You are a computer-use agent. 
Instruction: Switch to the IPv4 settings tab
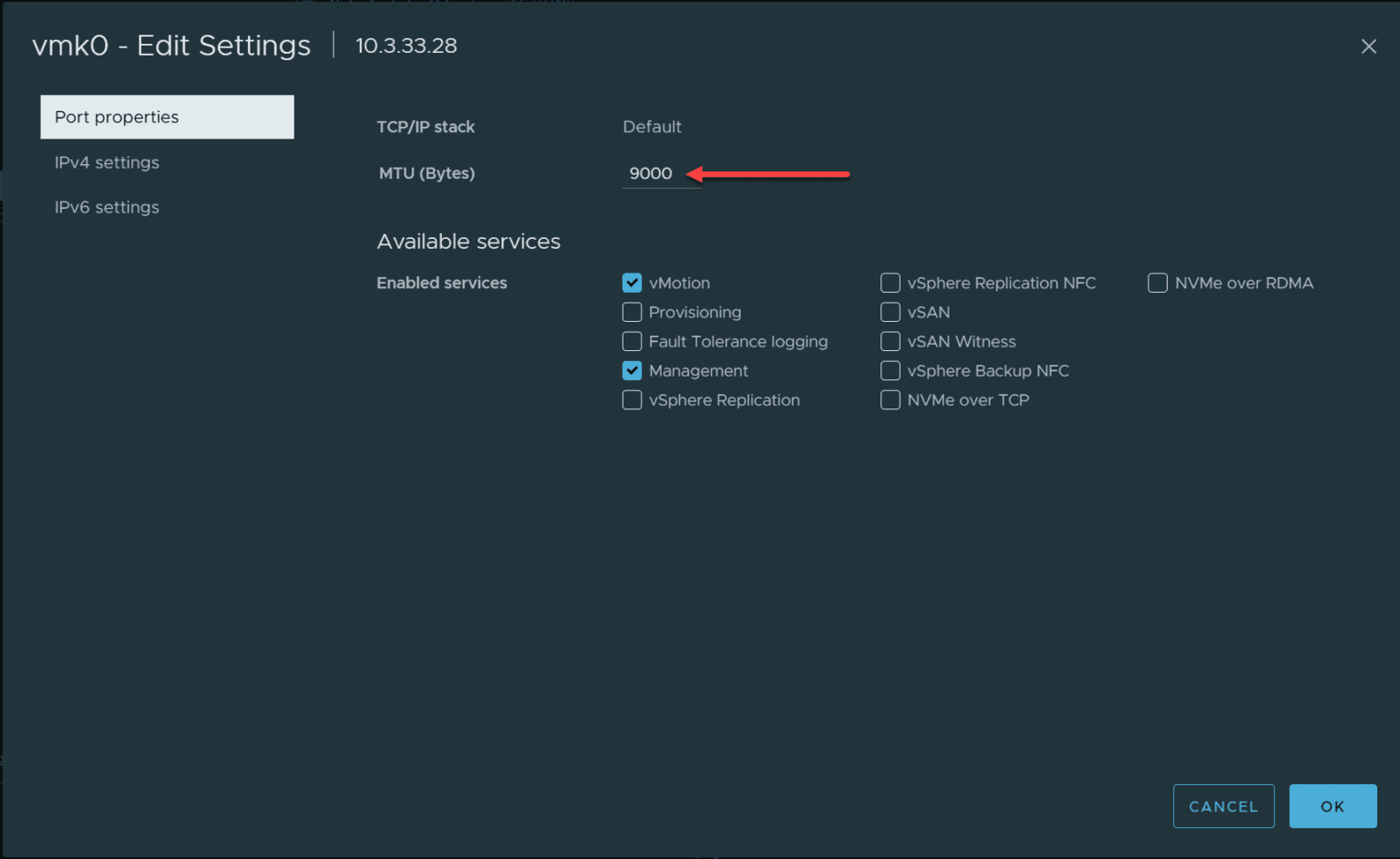(107, 162)
